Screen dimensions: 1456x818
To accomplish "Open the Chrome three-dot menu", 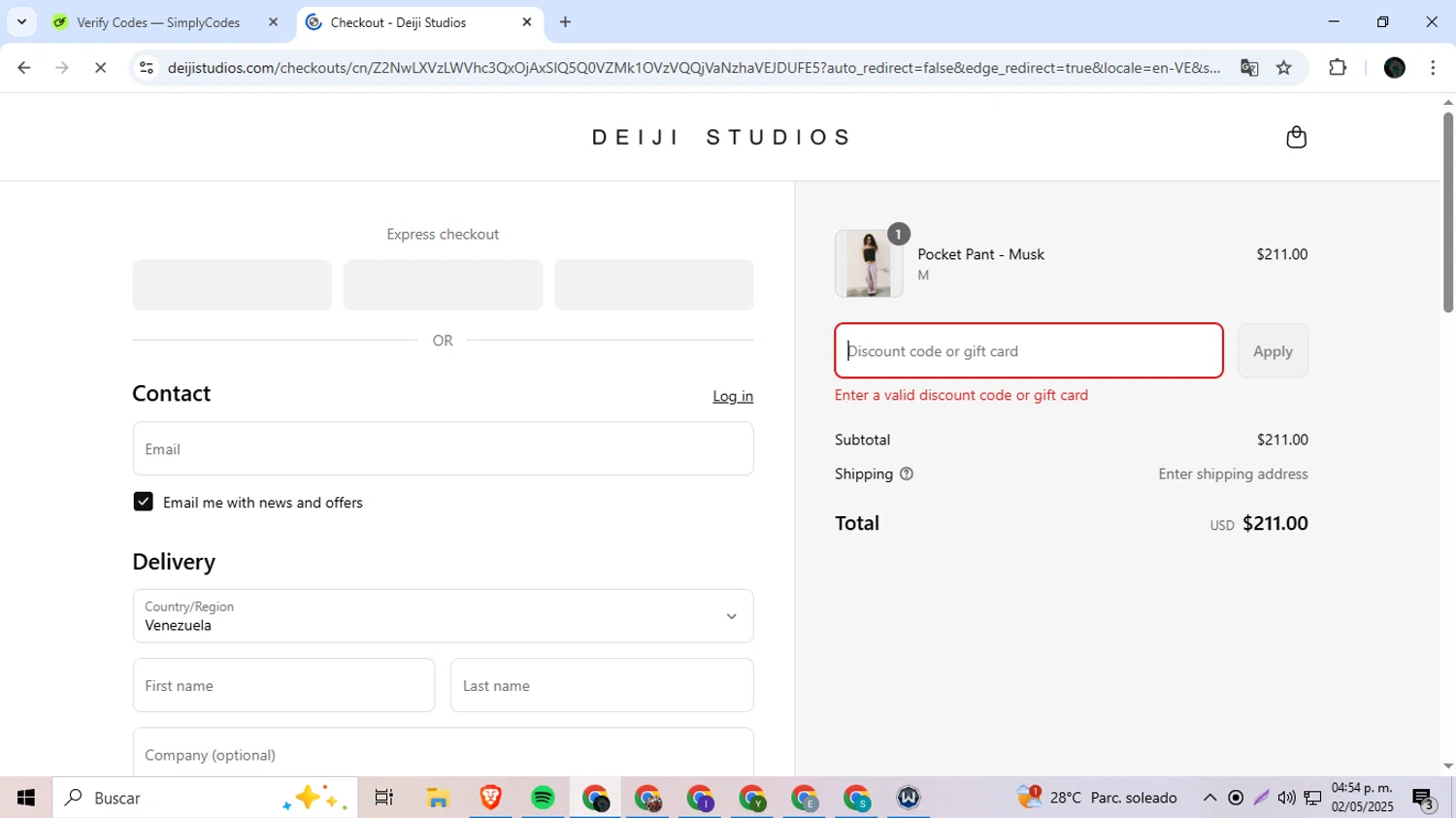I will pyautogui.click(x=1433, y=67).
